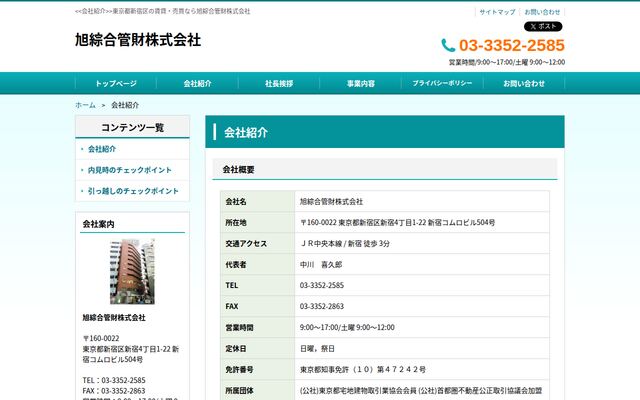
Task: Go to トップページ in the navigation bar
Action: pos(116,83)
